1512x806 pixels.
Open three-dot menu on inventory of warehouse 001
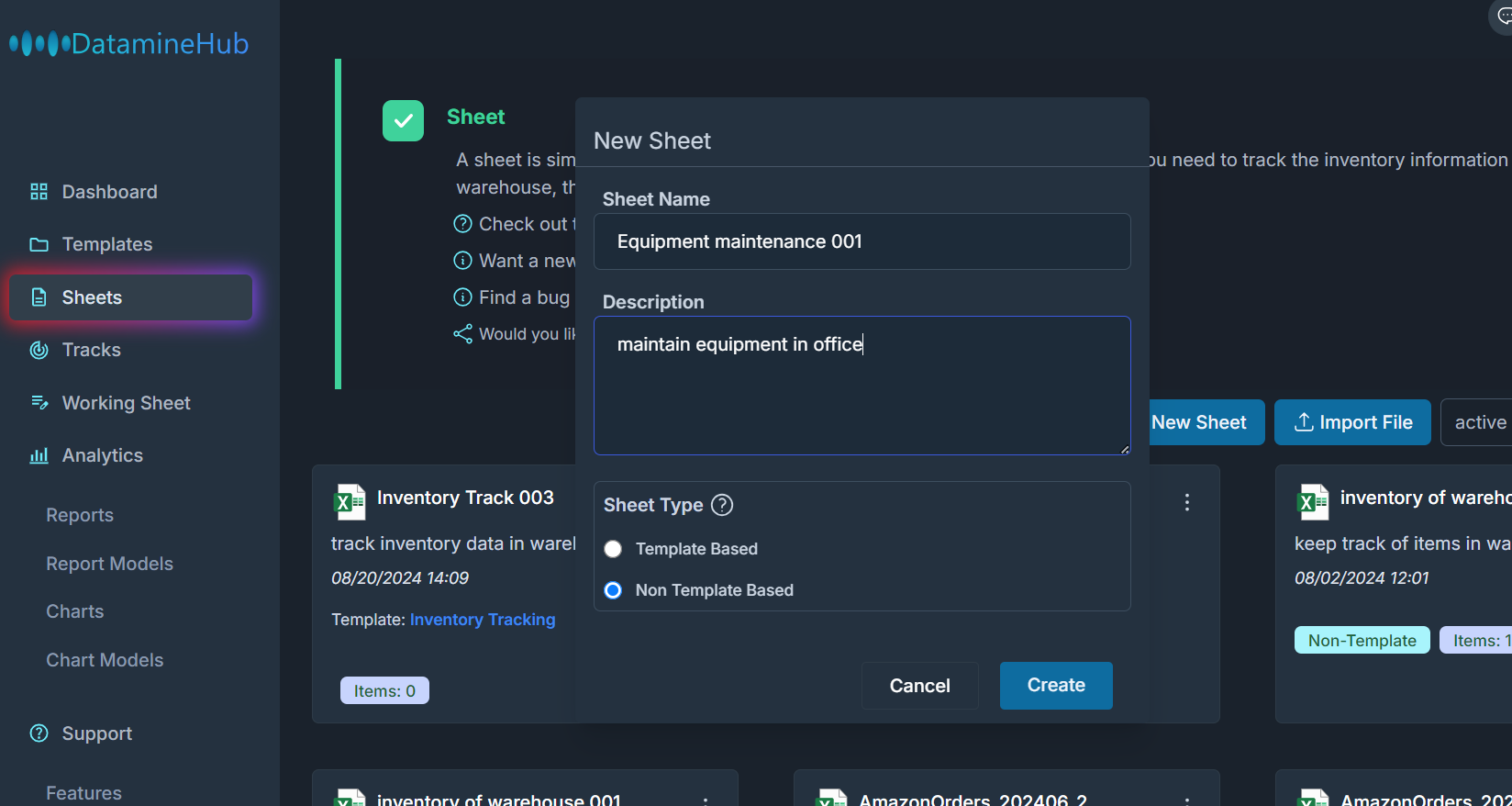(x=706, y=800)
